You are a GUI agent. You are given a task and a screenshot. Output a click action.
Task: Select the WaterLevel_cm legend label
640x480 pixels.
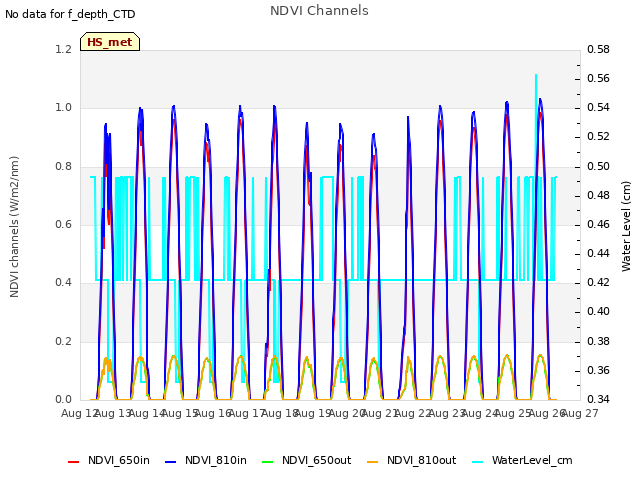tap(532, 460)
